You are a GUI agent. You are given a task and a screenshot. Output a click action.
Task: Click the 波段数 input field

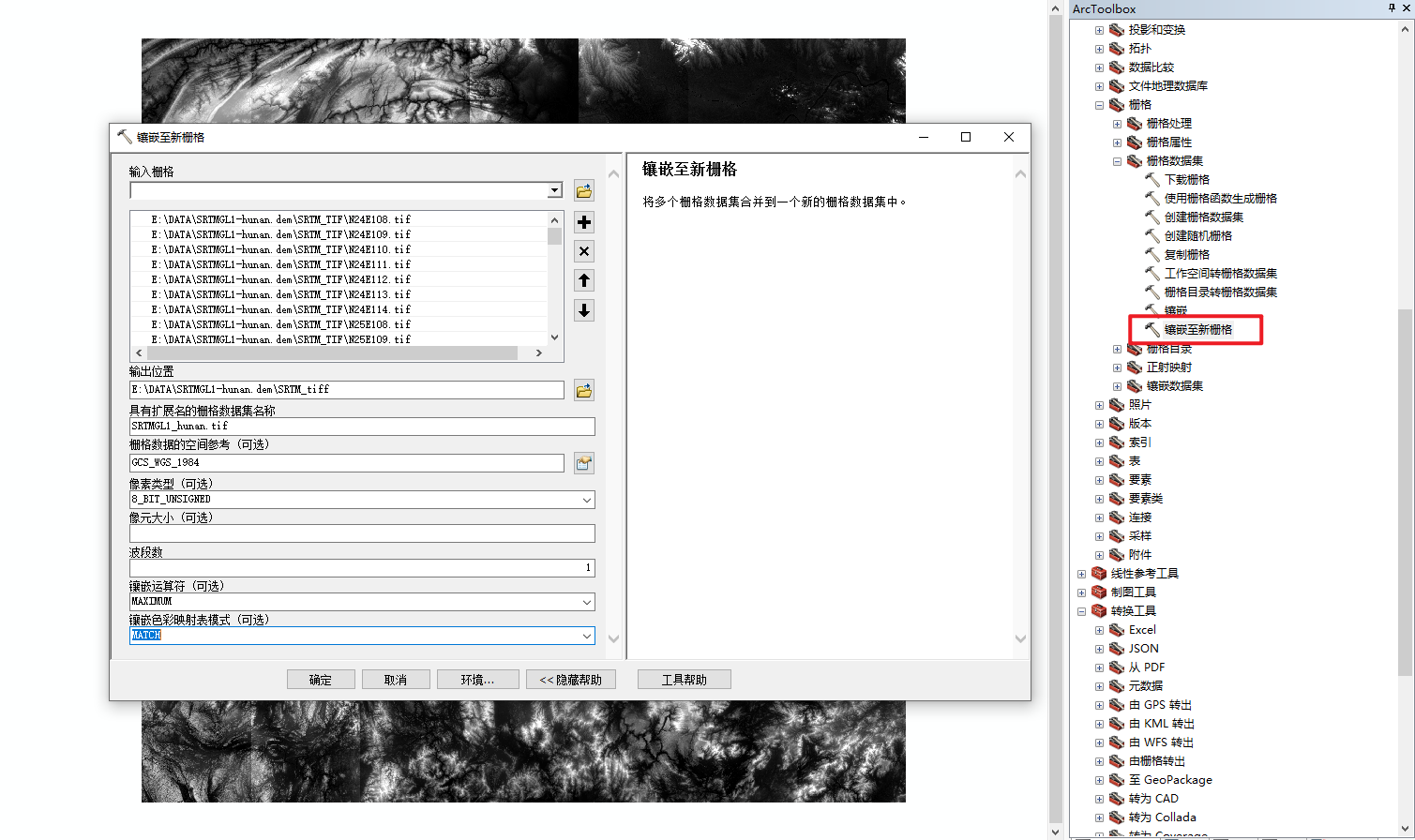(x=362, y=567)
